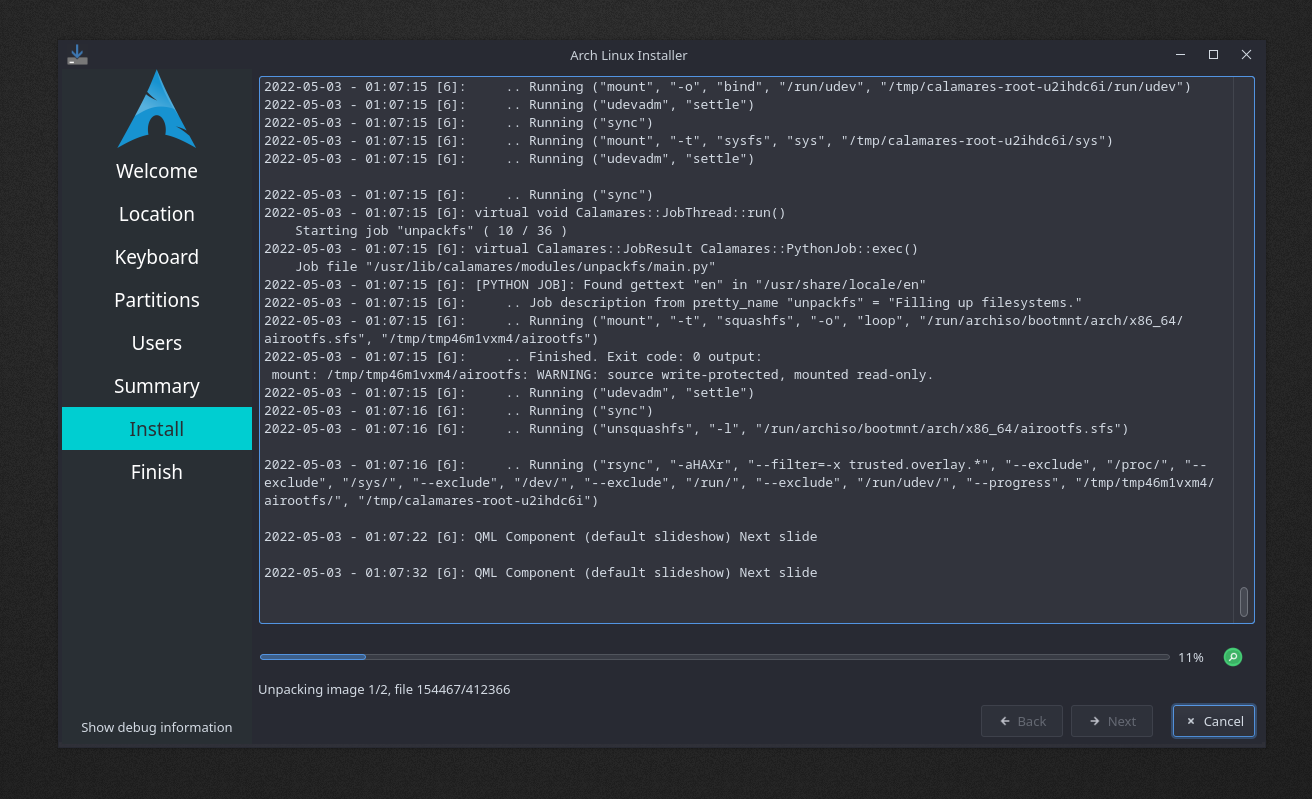Toggle the green log viewer magnifier icon
Viewport: 1312px width, 799px height.
click(1233, 657)
